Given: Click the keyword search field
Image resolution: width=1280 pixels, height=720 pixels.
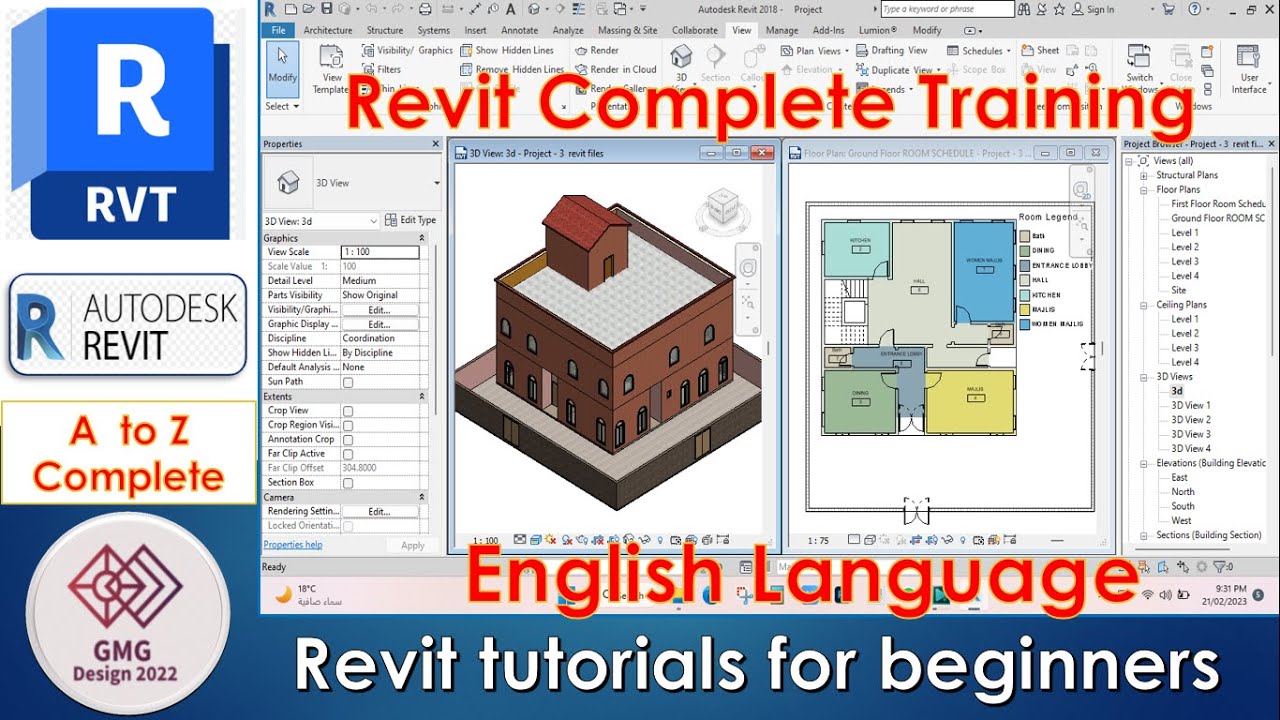Looking at the screenshot, I should (947, 9).
